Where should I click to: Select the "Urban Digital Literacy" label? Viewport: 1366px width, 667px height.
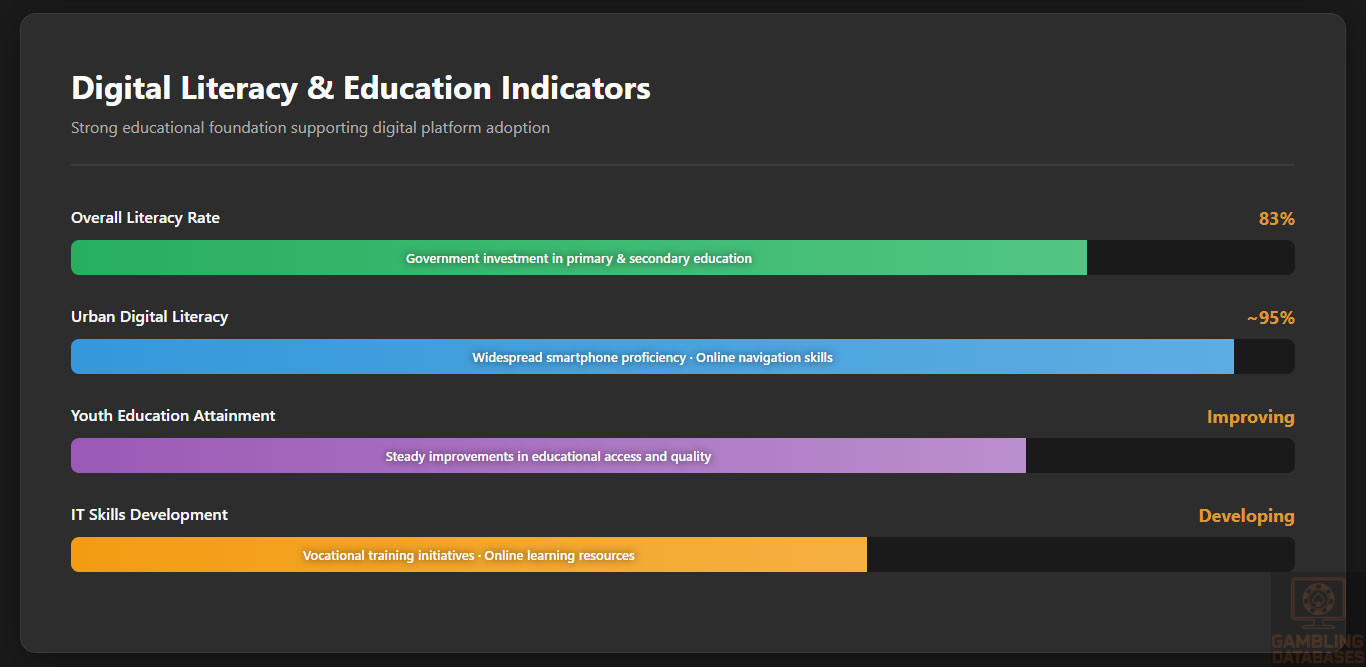tap(149, 317)
